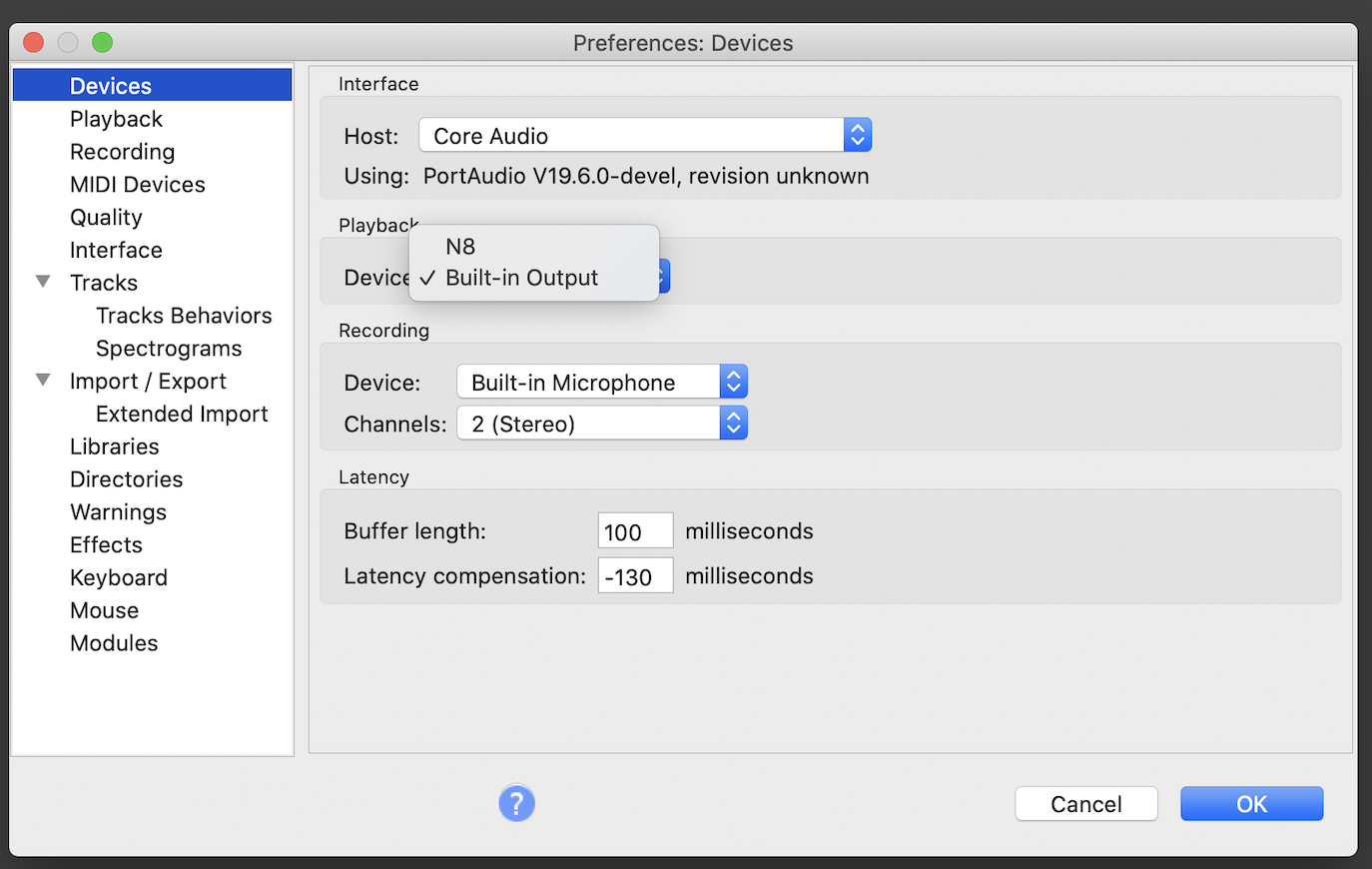Open the Modules preferences category
The width and height of the screenshot is (1372, 869).
114,643
